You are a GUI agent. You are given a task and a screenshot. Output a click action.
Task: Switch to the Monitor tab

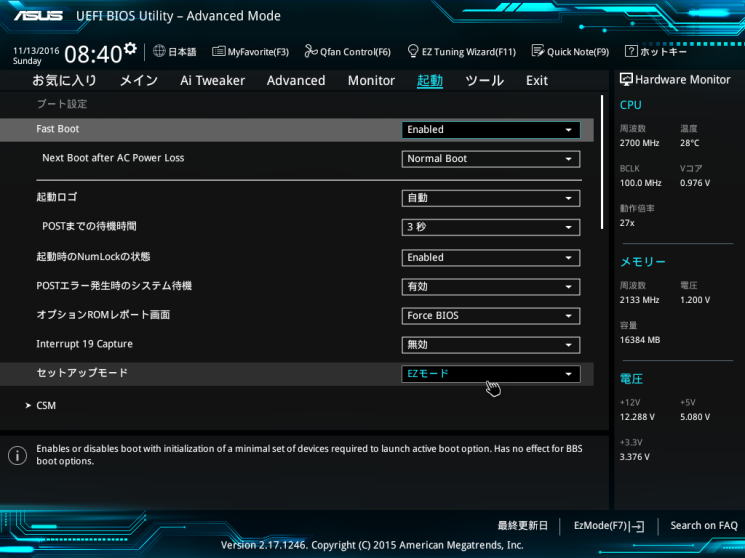coord(371,80)
